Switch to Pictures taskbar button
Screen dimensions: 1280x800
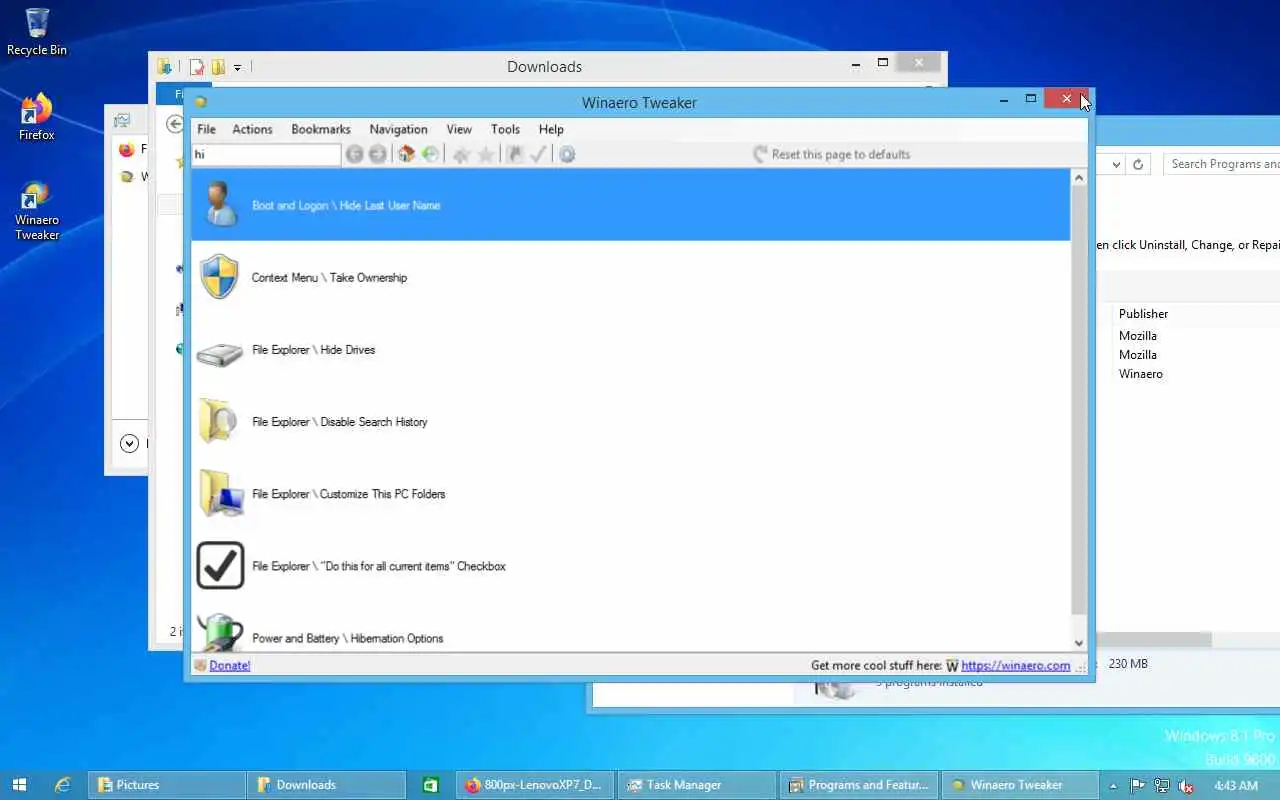(166, 785)
